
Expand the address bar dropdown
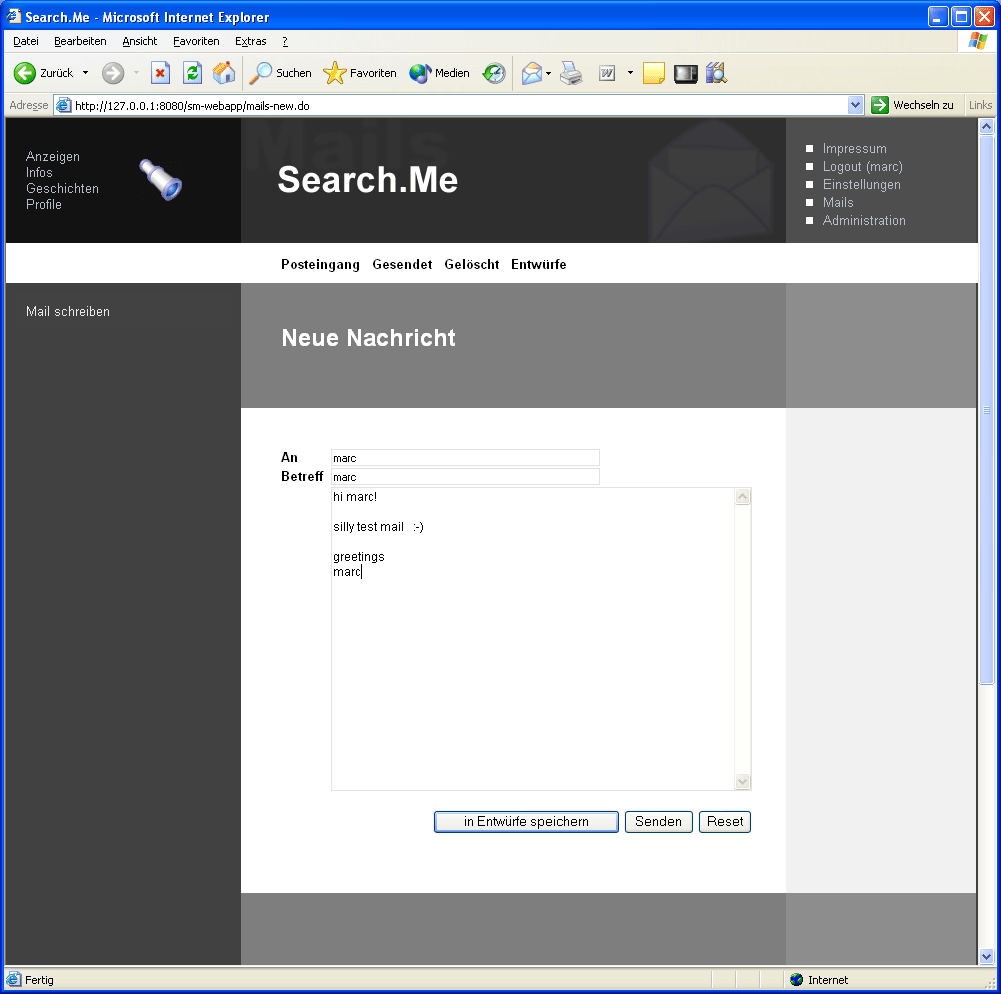(x=855, y=105)
